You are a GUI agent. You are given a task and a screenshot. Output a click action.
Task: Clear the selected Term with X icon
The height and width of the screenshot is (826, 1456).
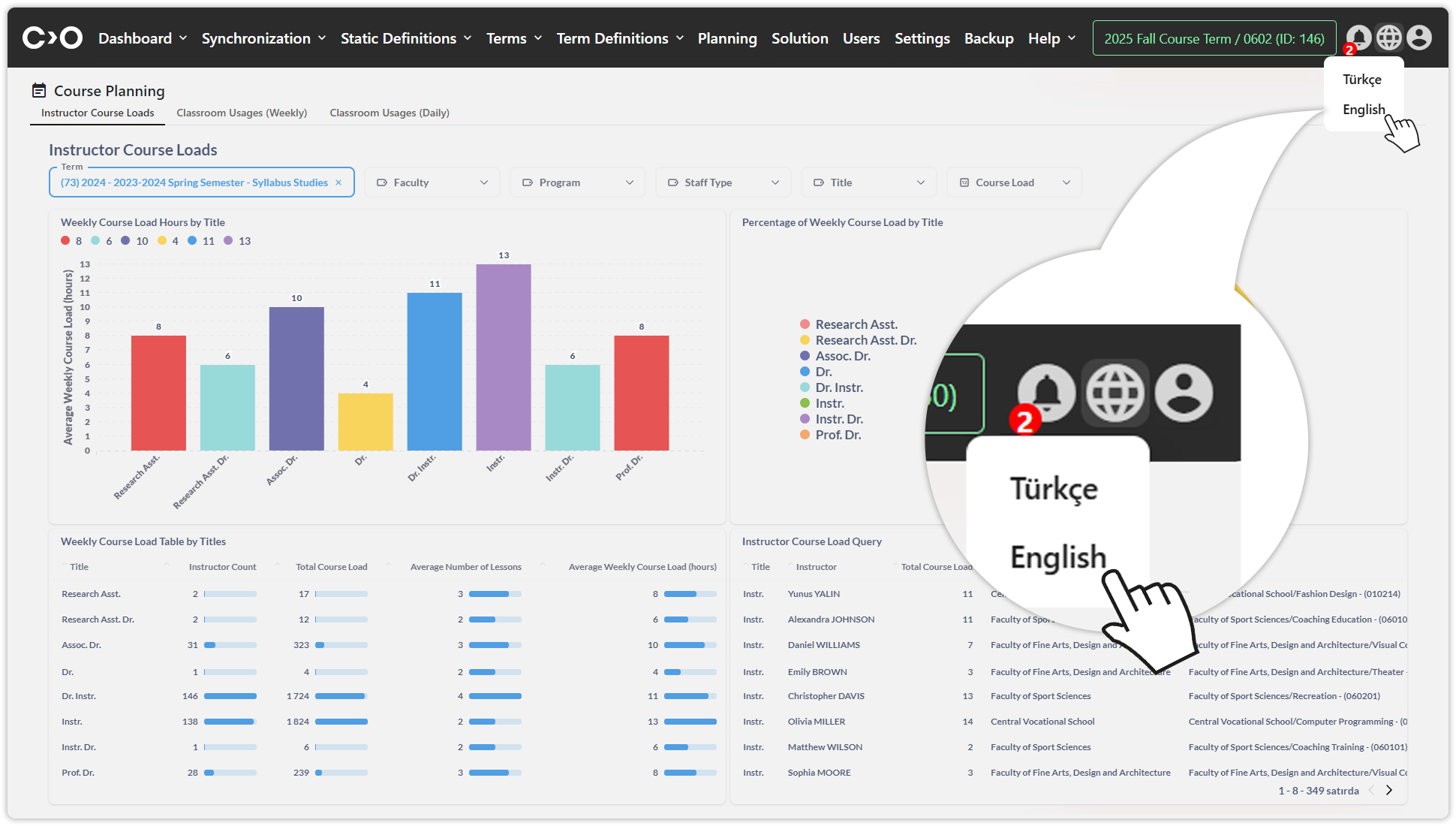338,182
